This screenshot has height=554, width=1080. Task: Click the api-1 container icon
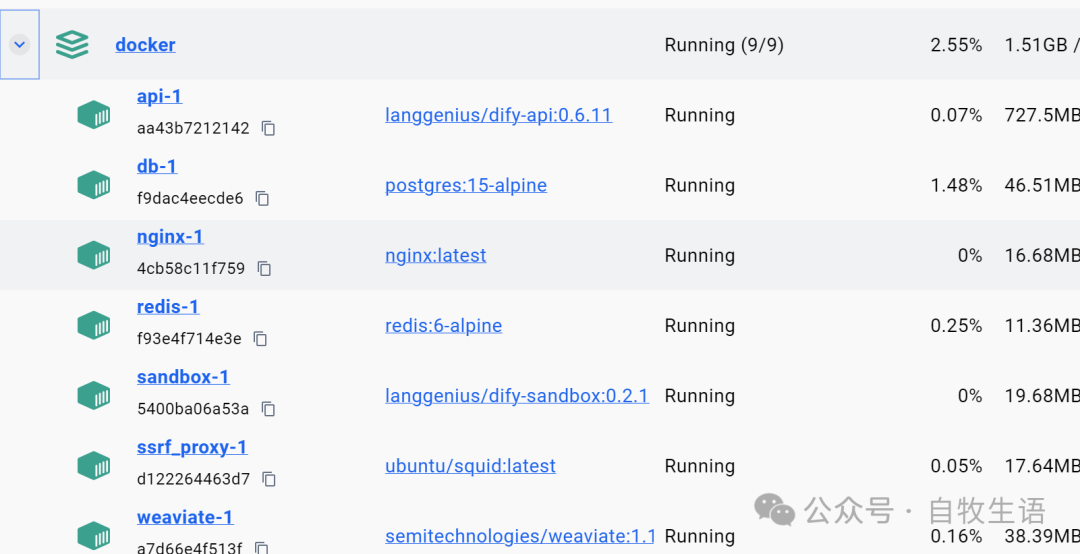point(94,114)
